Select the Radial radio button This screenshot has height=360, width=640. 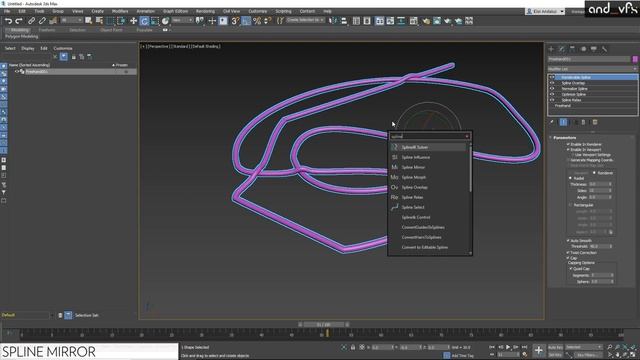[571, 178]
